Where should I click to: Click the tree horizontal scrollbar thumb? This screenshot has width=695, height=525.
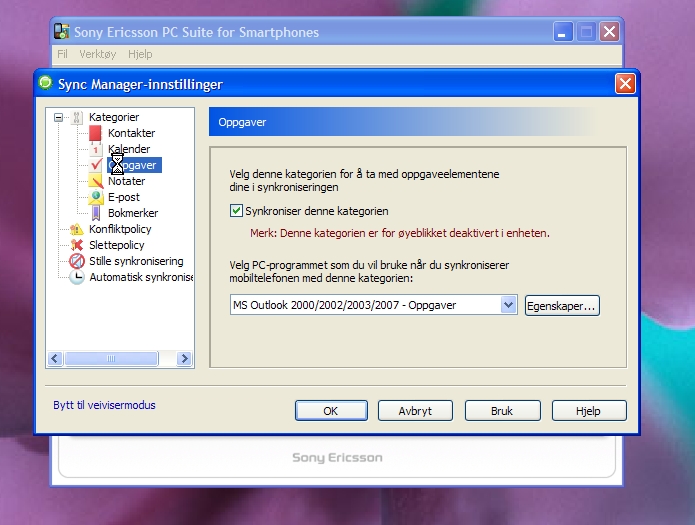click(111, 358)
